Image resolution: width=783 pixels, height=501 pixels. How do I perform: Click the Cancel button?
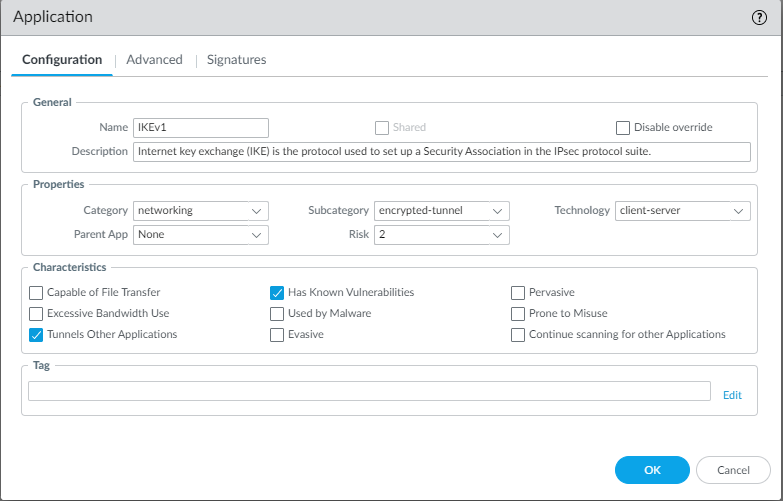click(x=733, y=470)
